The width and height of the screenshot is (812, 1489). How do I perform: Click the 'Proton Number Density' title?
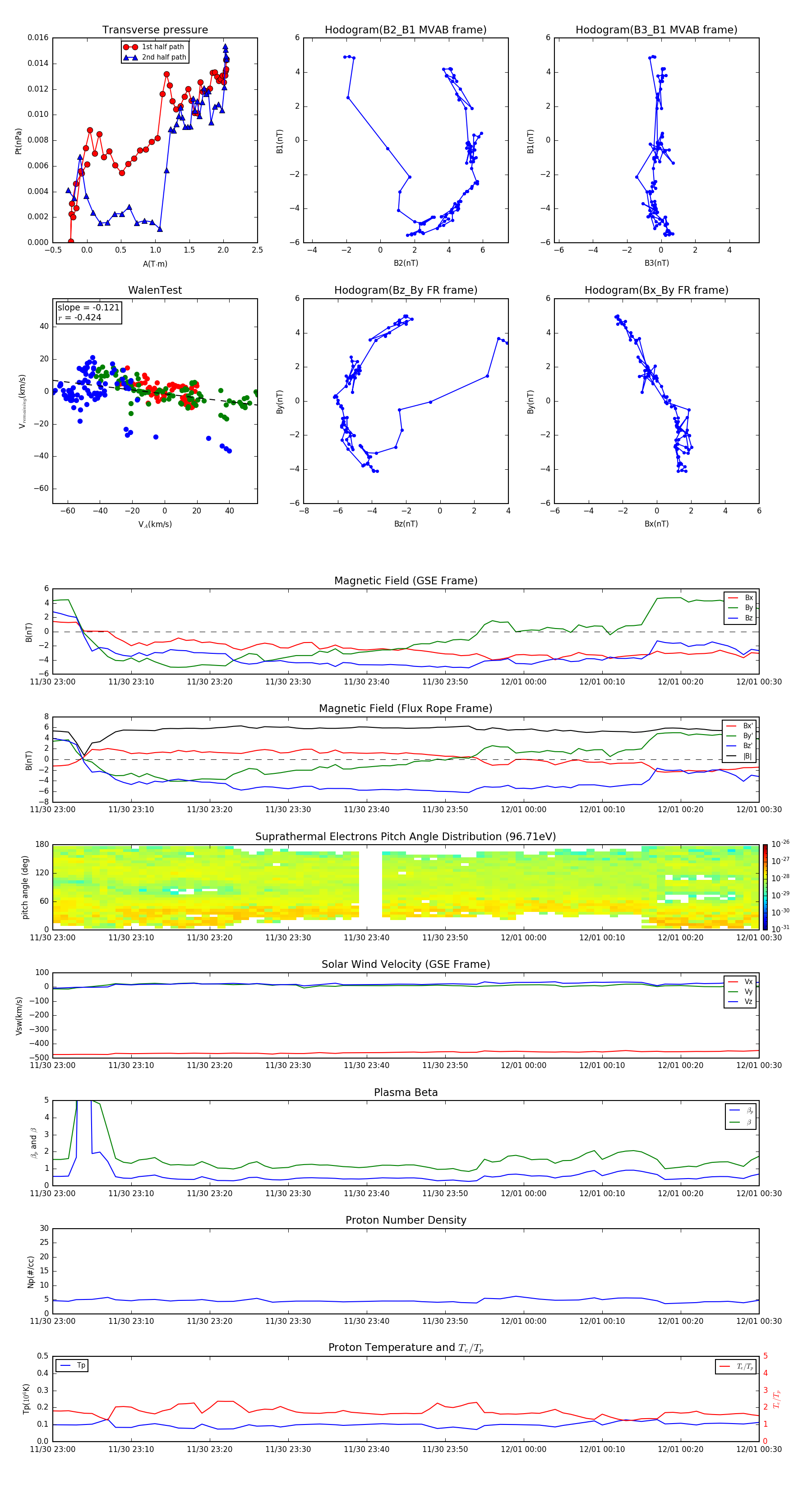tap(406, 1220)
